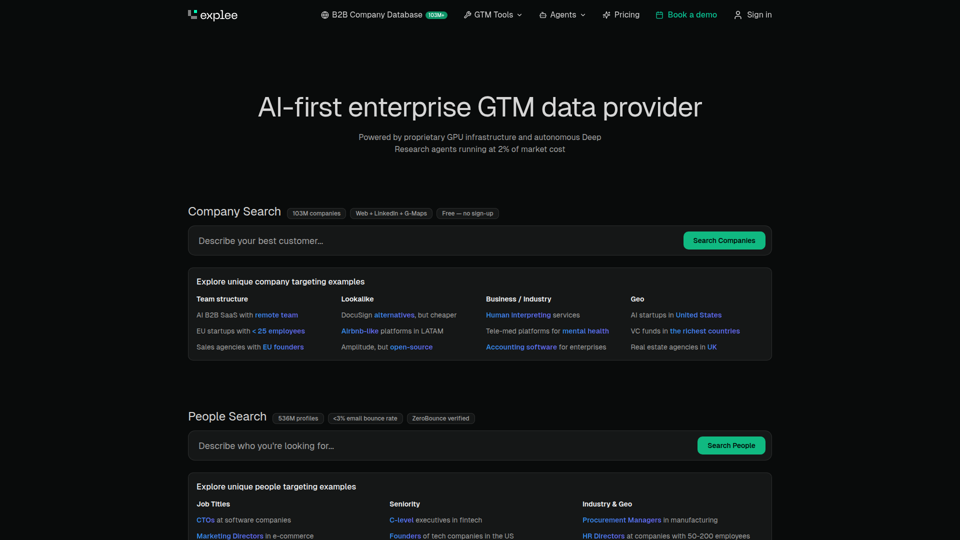Click the '536M profiles' tag
This screenshot has height=540, width=960.
298,419
